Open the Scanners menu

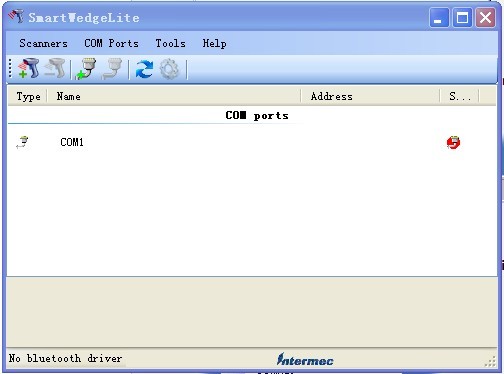43,43
